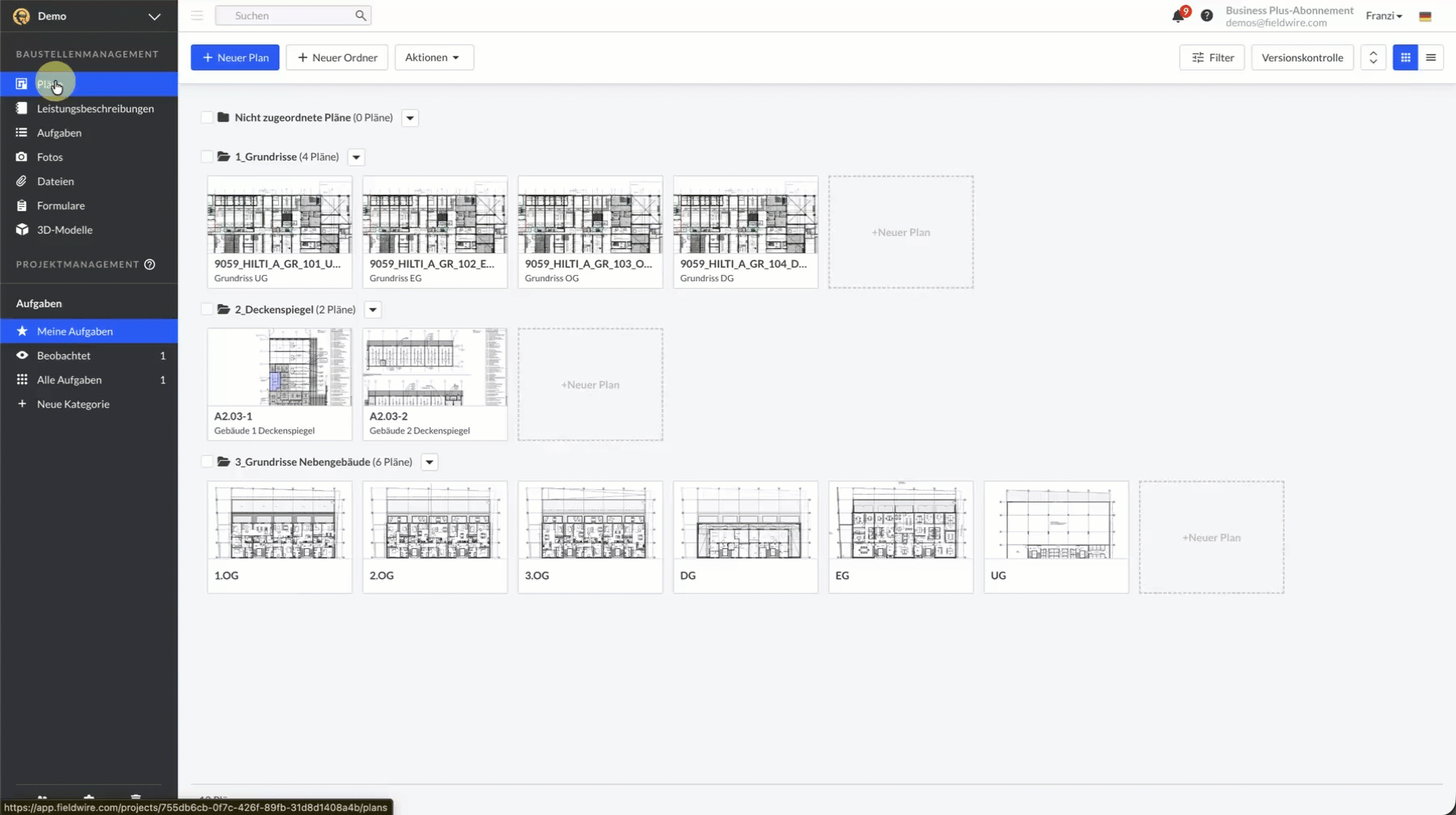
Task: Click the Neuer Plan button
Action: click(235, 57)
